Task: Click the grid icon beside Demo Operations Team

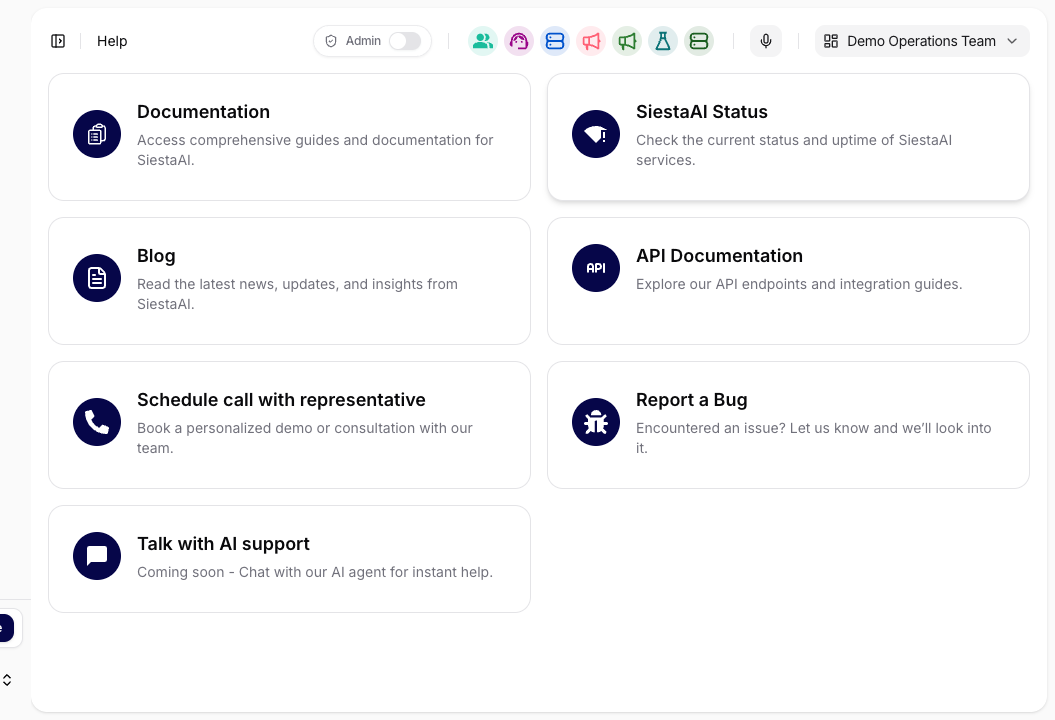Action: click(831, 41)
